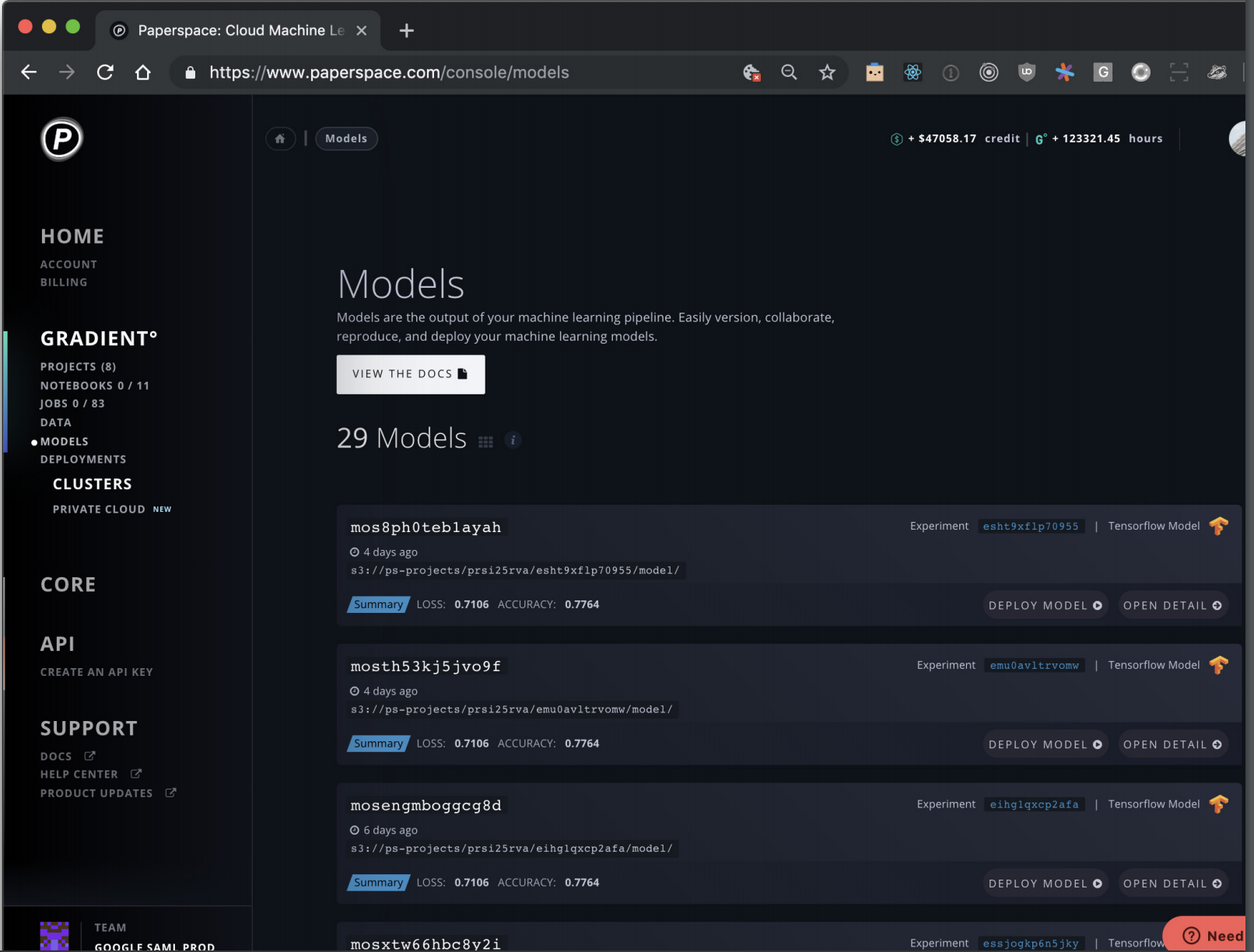The width and height of the screenshot is (1254, 952).
Task: Click the colorful pinwheel extension icon
Action: click(x=1064, y=72)
